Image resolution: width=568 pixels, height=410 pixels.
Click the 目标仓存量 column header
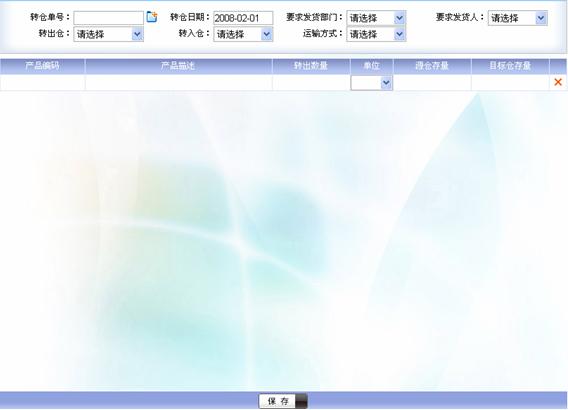[510, 66]
